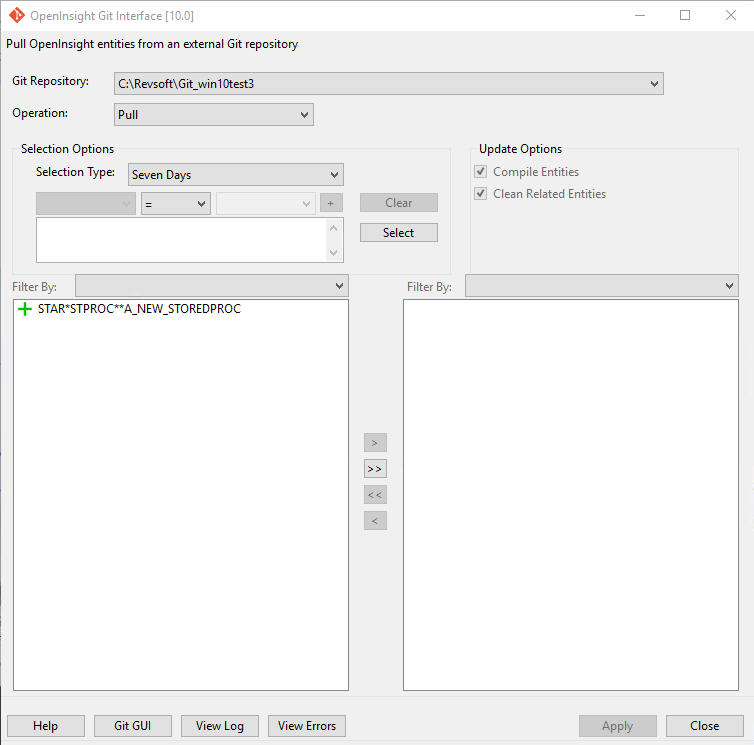Click the Close button at bottom right
The image size is (754, 745).
[704, 726]
